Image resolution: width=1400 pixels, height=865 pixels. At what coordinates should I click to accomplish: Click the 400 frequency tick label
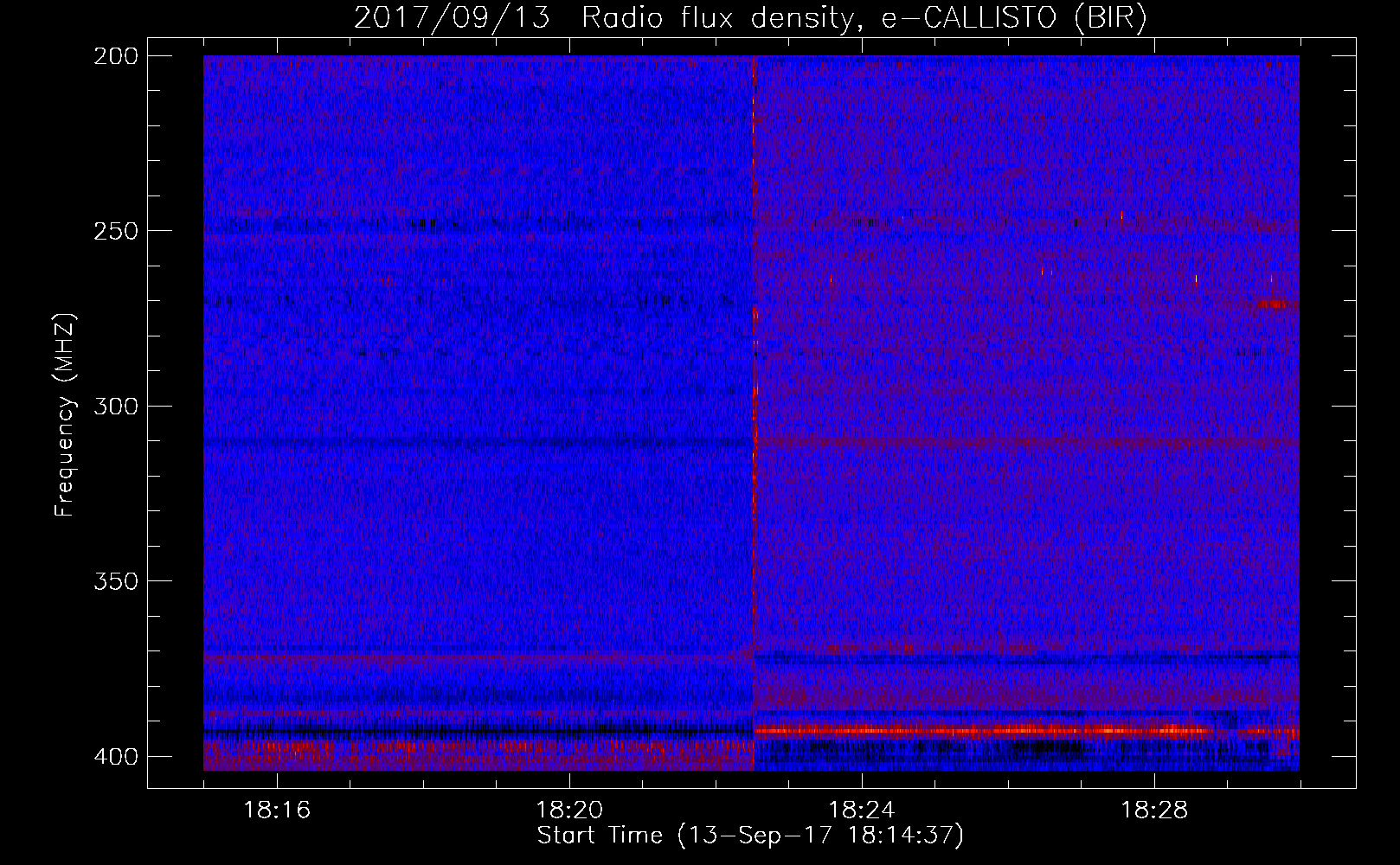pos(115,756)
